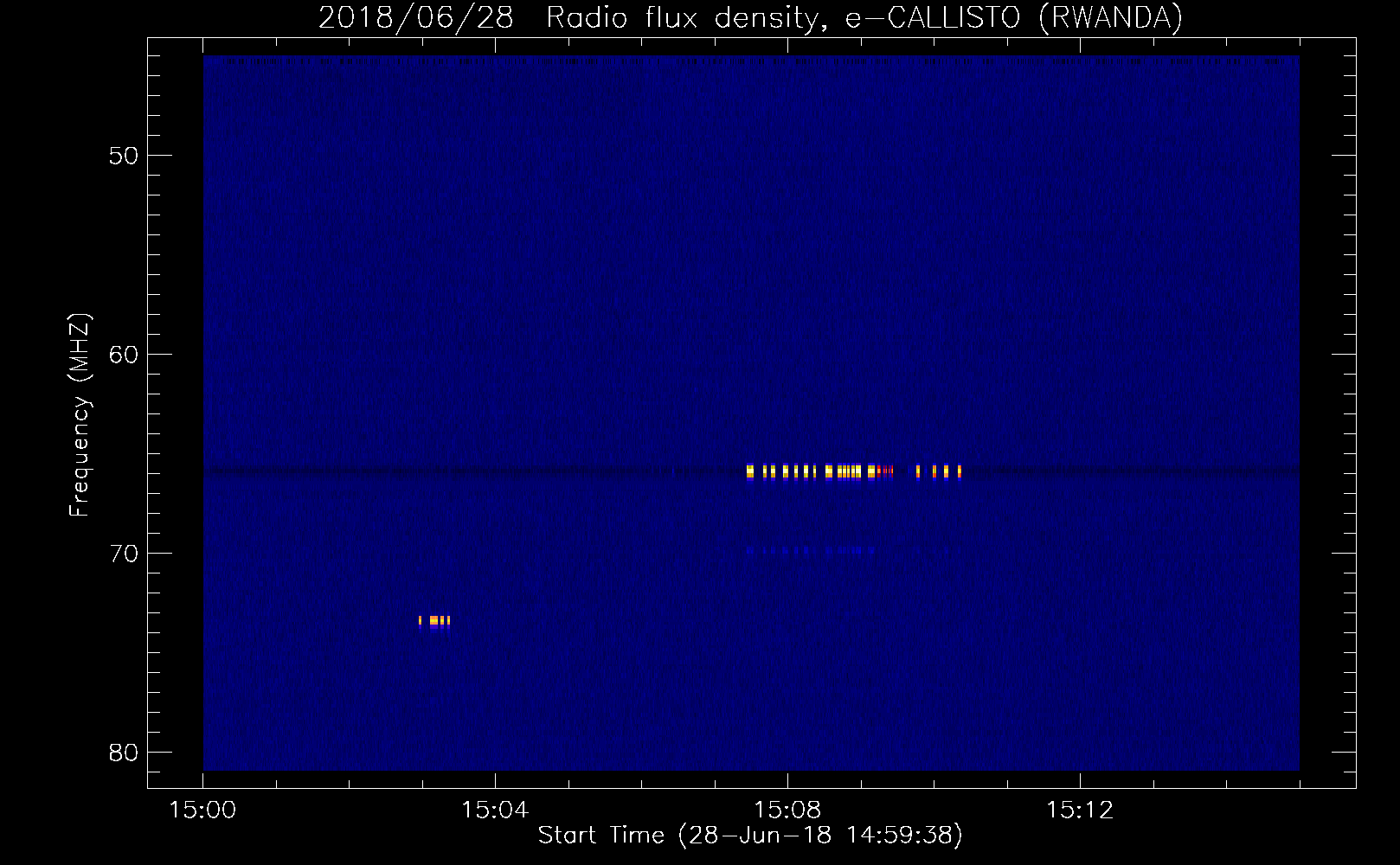The height and width of the screenshot is (865, 1400).
Task: Click the short burst near 73 MHz after 15:03
Action: pyautogui.click(x=434, y=621)
